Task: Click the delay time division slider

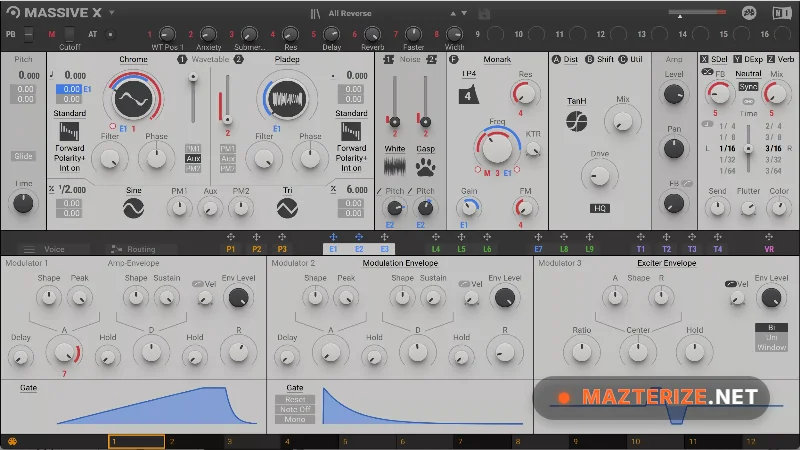Action: coord(748,147)
